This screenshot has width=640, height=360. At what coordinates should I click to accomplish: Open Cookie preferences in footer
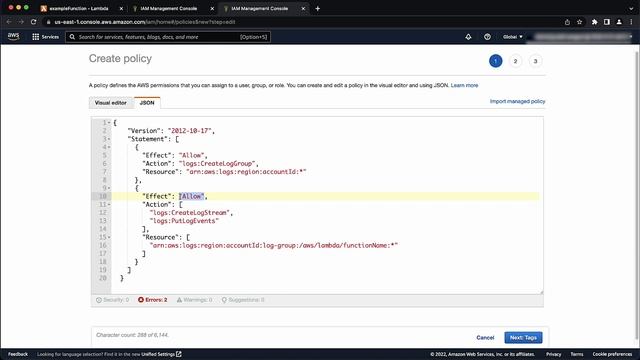tap(612, 354)
